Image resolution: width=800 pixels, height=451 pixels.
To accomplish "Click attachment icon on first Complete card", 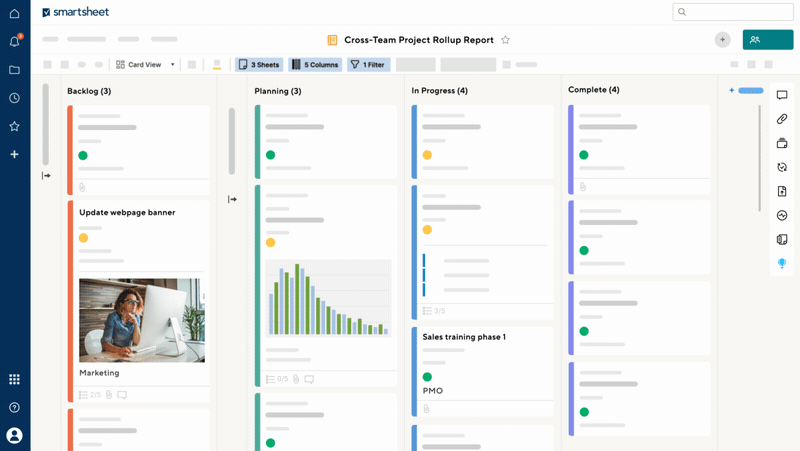I will tap(583, 187).
